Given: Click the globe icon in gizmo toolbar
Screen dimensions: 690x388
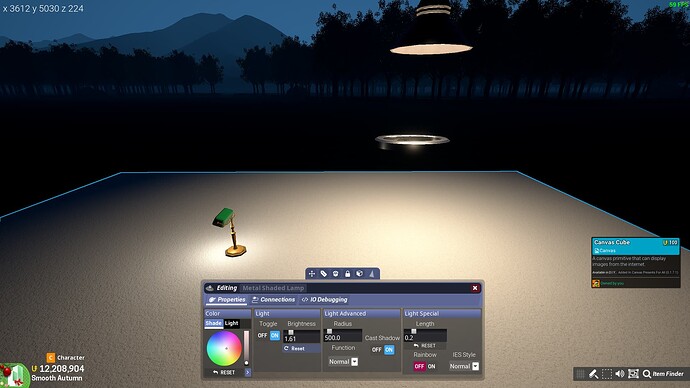Looking at the screenshot, I should [x=360, y=274].
